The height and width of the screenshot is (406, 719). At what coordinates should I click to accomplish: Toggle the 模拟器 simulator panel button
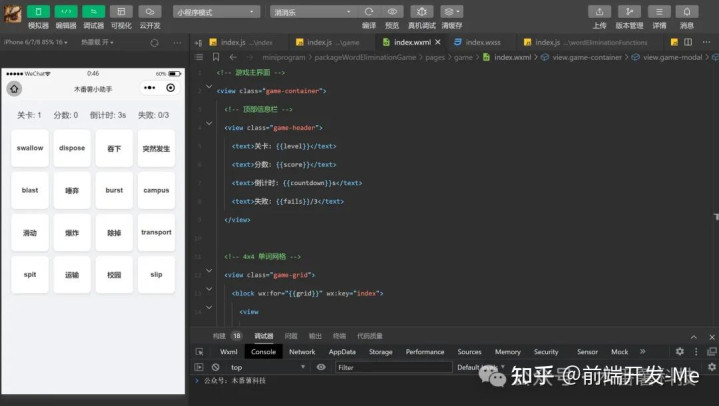pyautogui.click(x=37, y=11)
